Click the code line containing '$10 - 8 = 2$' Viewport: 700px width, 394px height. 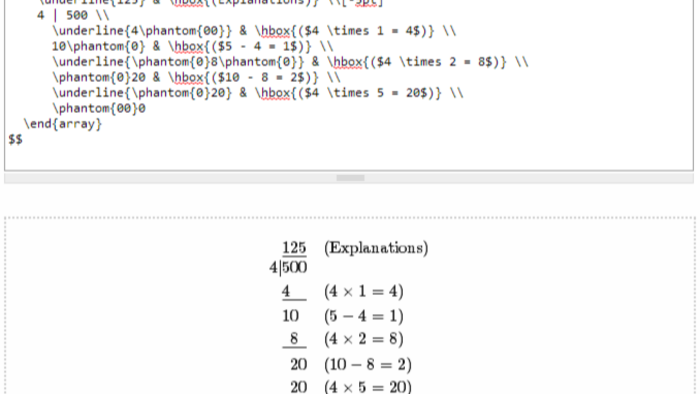click(x=196, y=78)
